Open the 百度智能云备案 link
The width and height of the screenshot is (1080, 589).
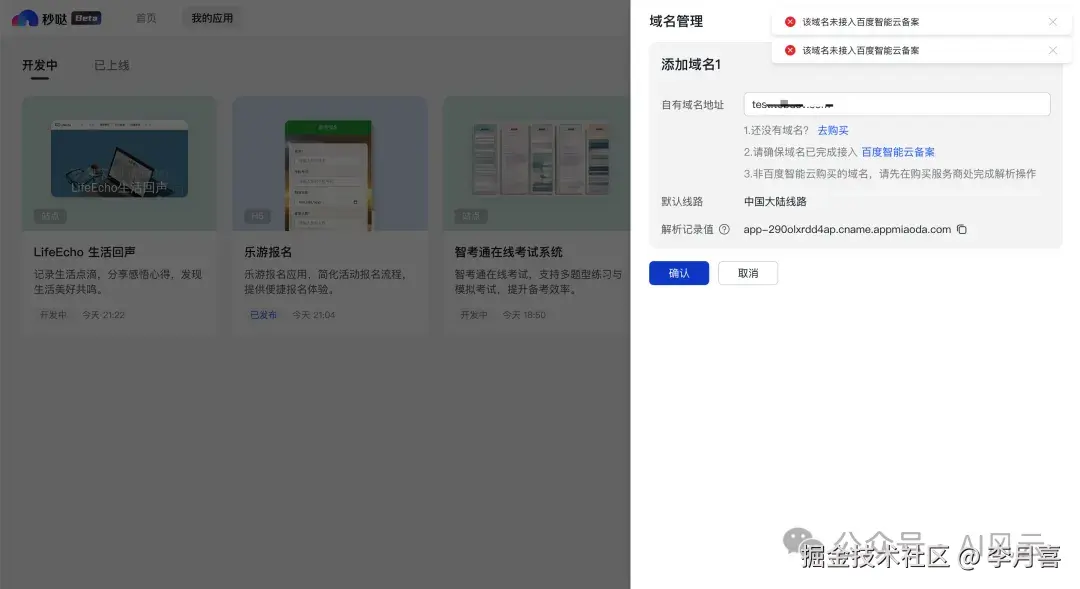coord(900,151)
